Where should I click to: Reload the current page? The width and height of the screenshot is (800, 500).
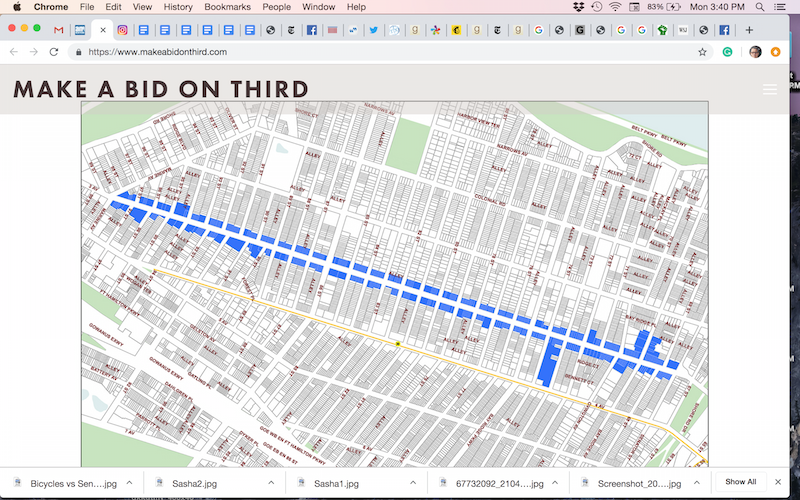54,52
